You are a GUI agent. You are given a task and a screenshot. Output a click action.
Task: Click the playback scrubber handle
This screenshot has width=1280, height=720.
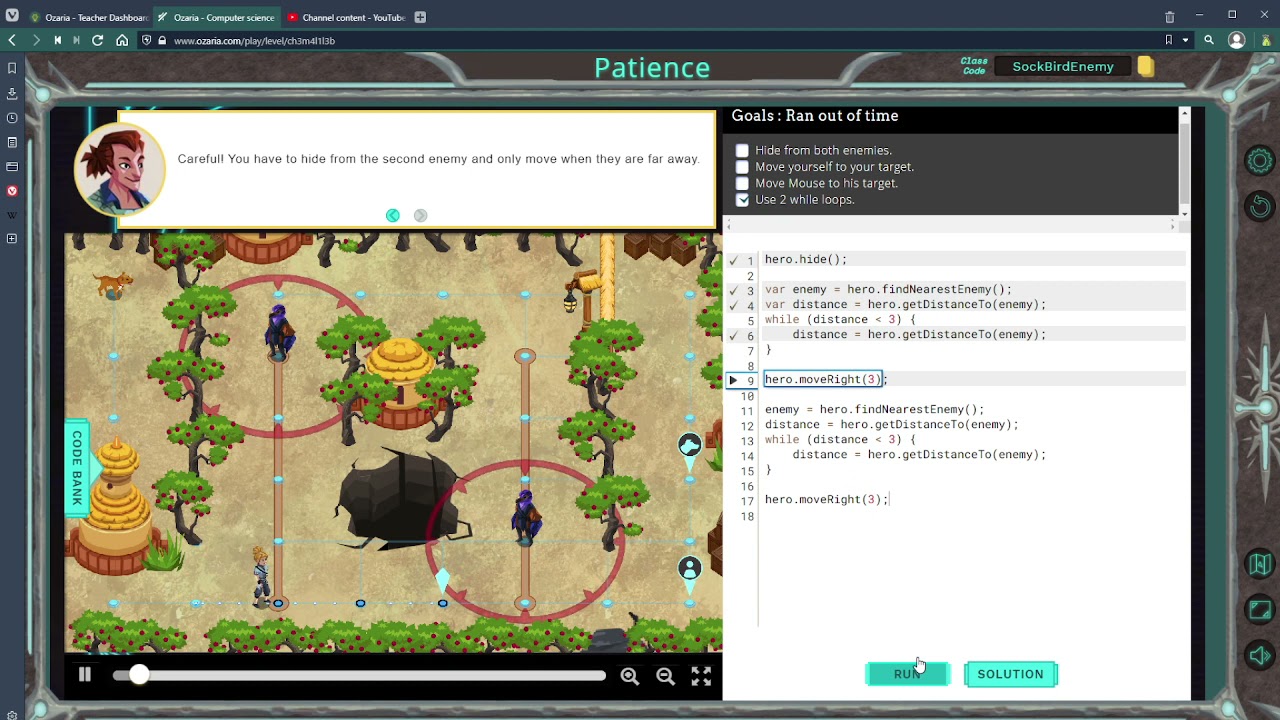pyautogui.click(x=139, y=676)
